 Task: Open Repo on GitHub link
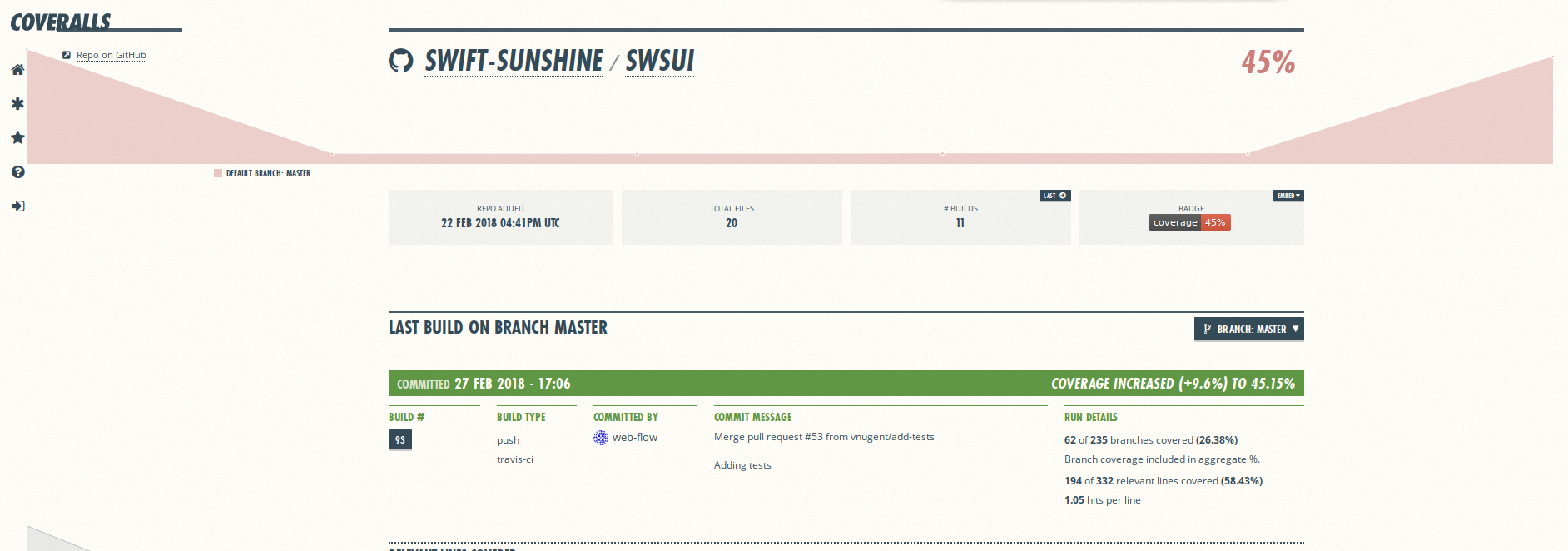112,55
